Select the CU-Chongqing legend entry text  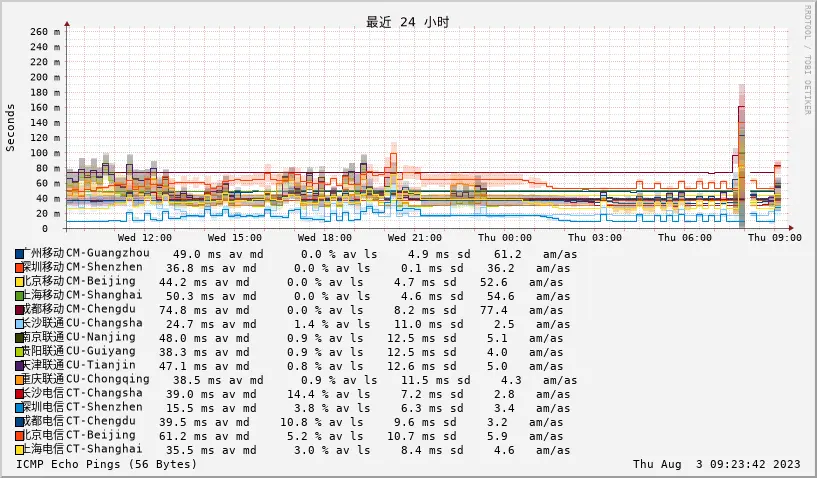(x=86, y=380)
